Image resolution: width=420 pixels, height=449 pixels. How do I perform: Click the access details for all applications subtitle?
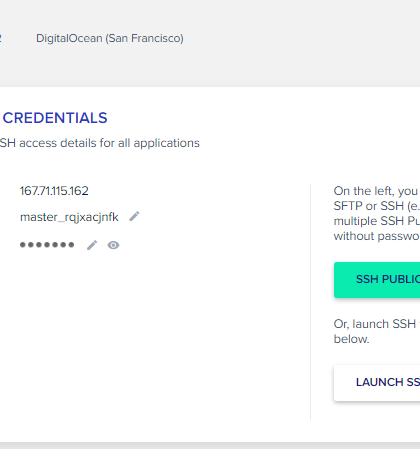[x=100, y=143]
